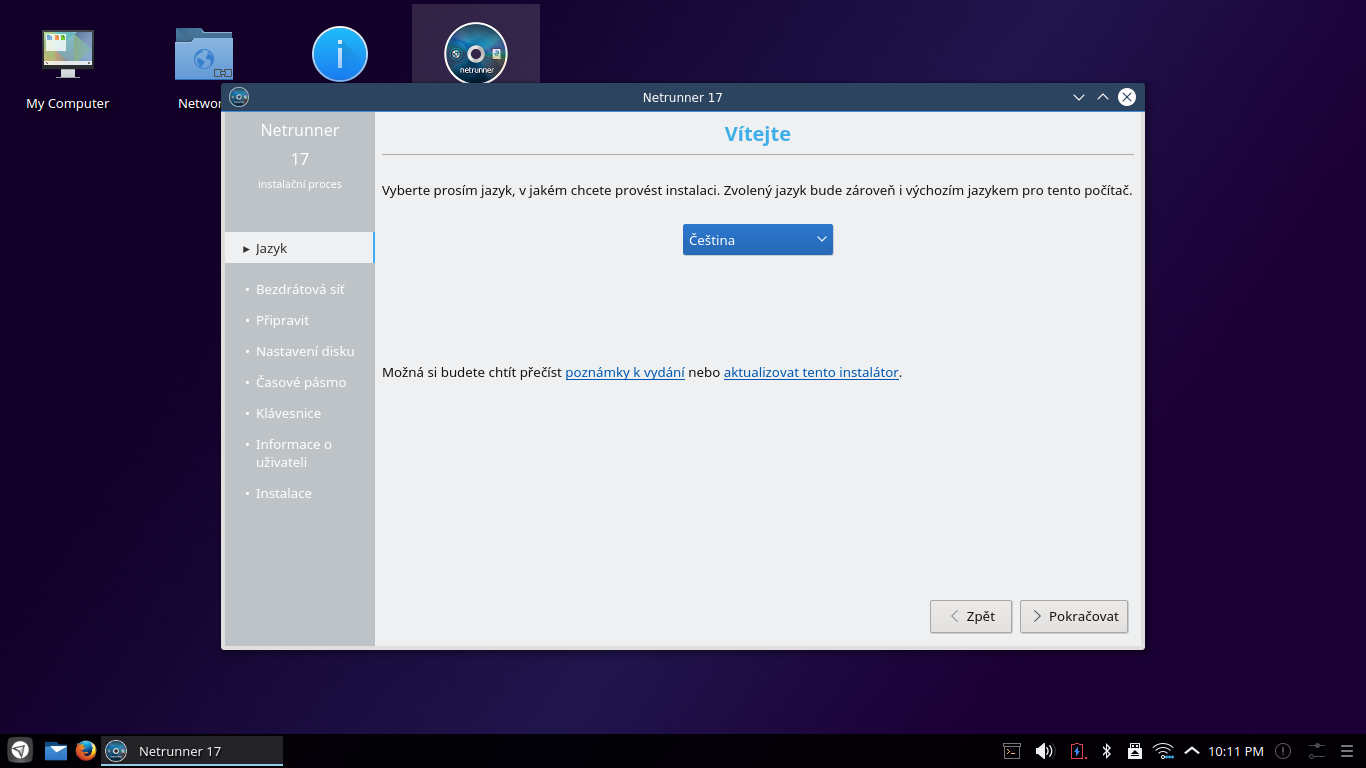The width and height of the screenshot is (1366, 768).
Task: Launch the file manager from taskbar
Action: (x=56, y=750)
